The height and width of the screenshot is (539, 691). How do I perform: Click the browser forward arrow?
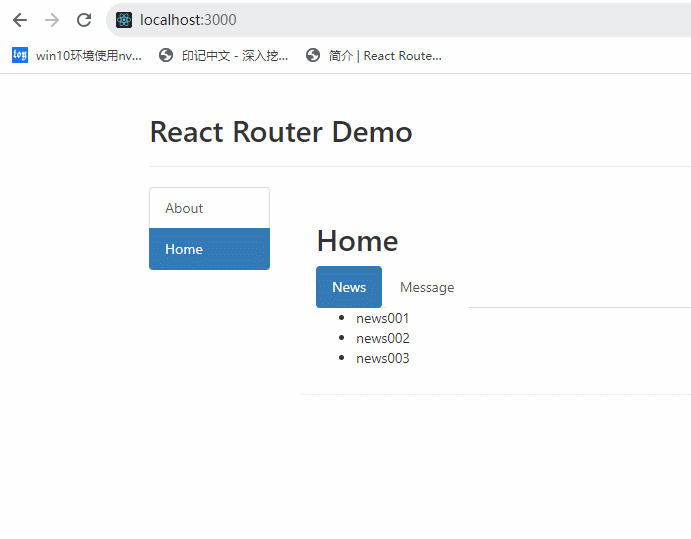(x=52, y=20)
